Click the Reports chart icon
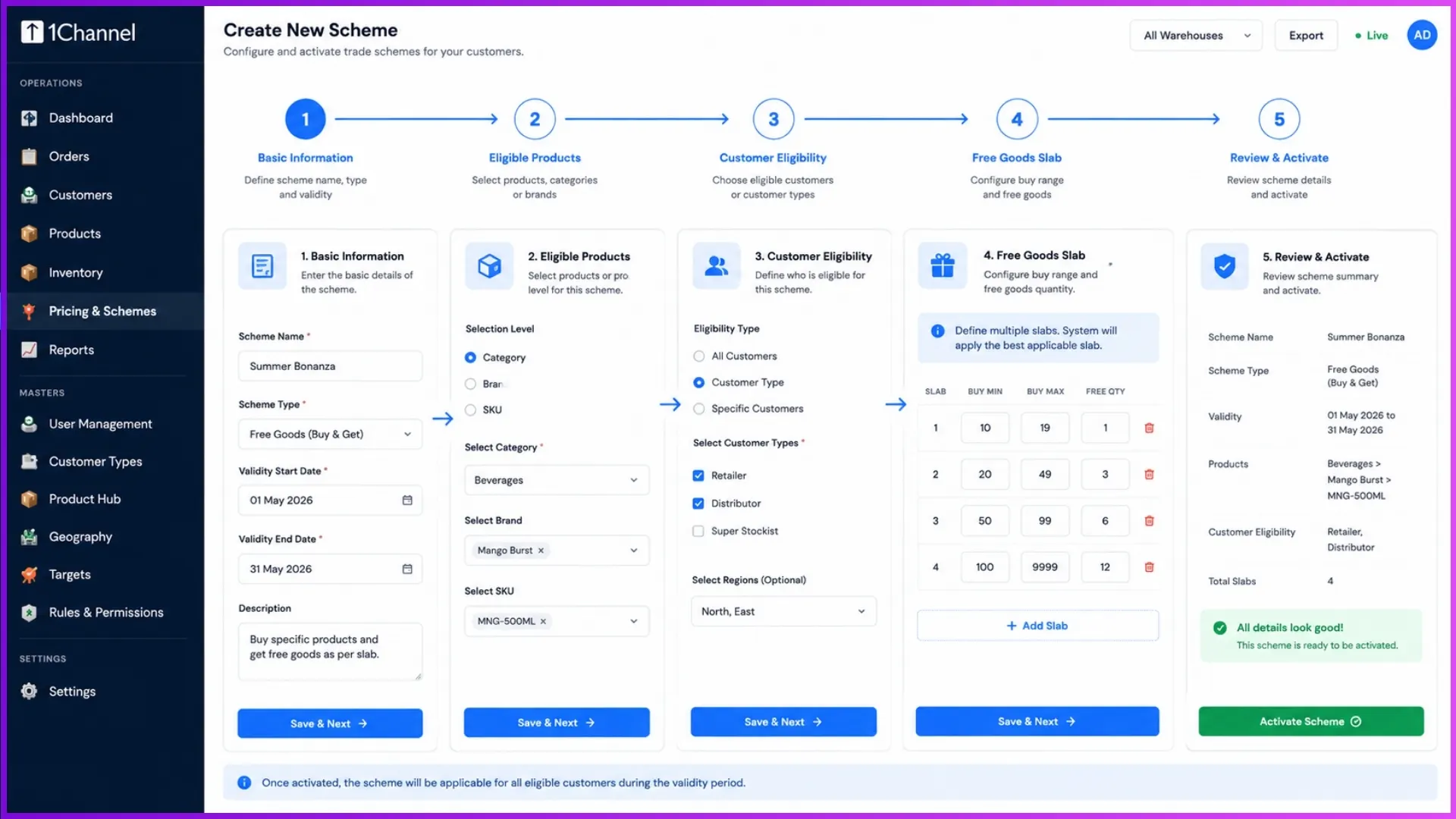 (29, 350)
